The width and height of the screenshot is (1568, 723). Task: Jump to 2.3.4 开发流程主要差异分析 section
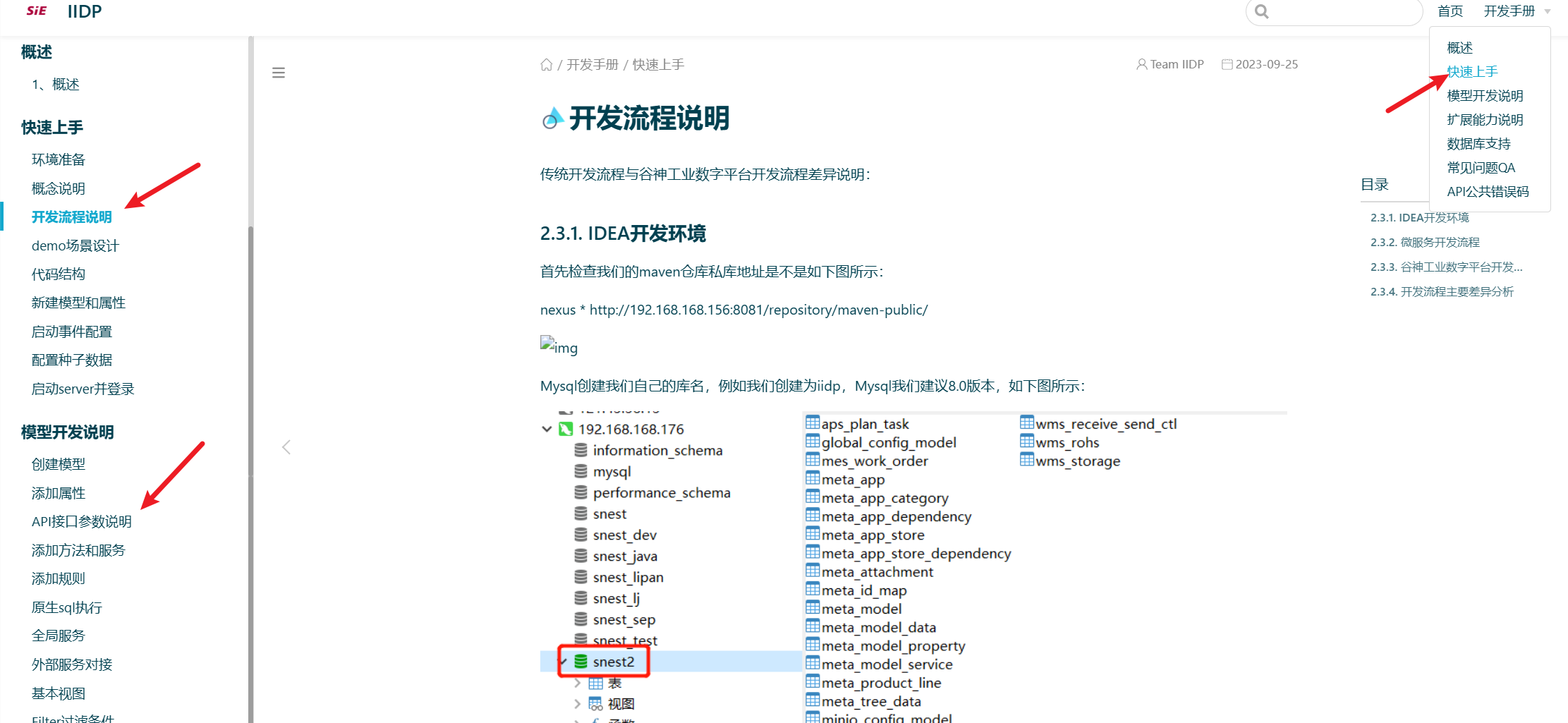[x=1442, y=291]
